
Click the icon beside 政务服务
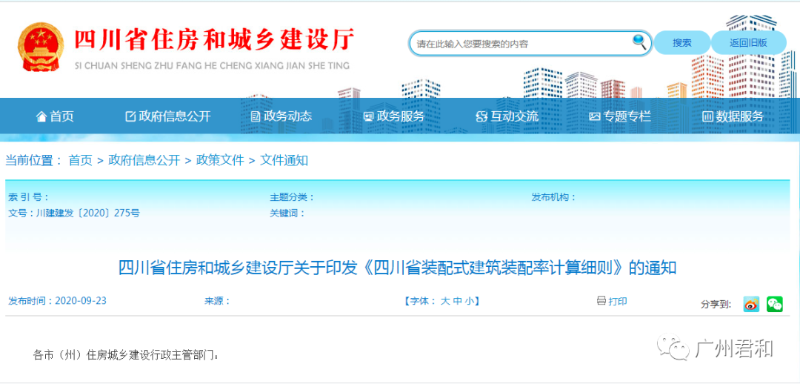368,117
